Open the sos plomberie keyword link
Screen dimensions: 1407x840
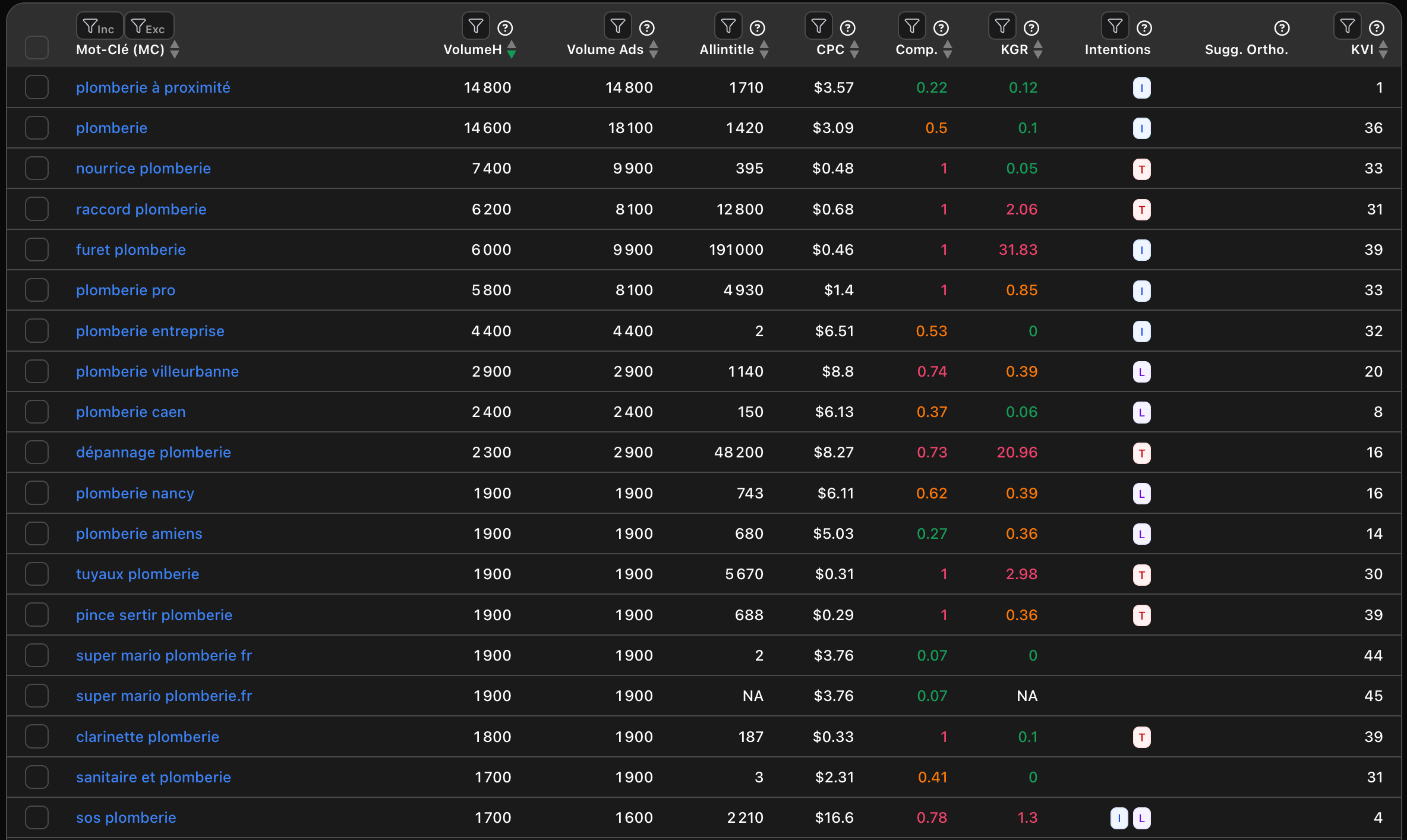[126, 817]
